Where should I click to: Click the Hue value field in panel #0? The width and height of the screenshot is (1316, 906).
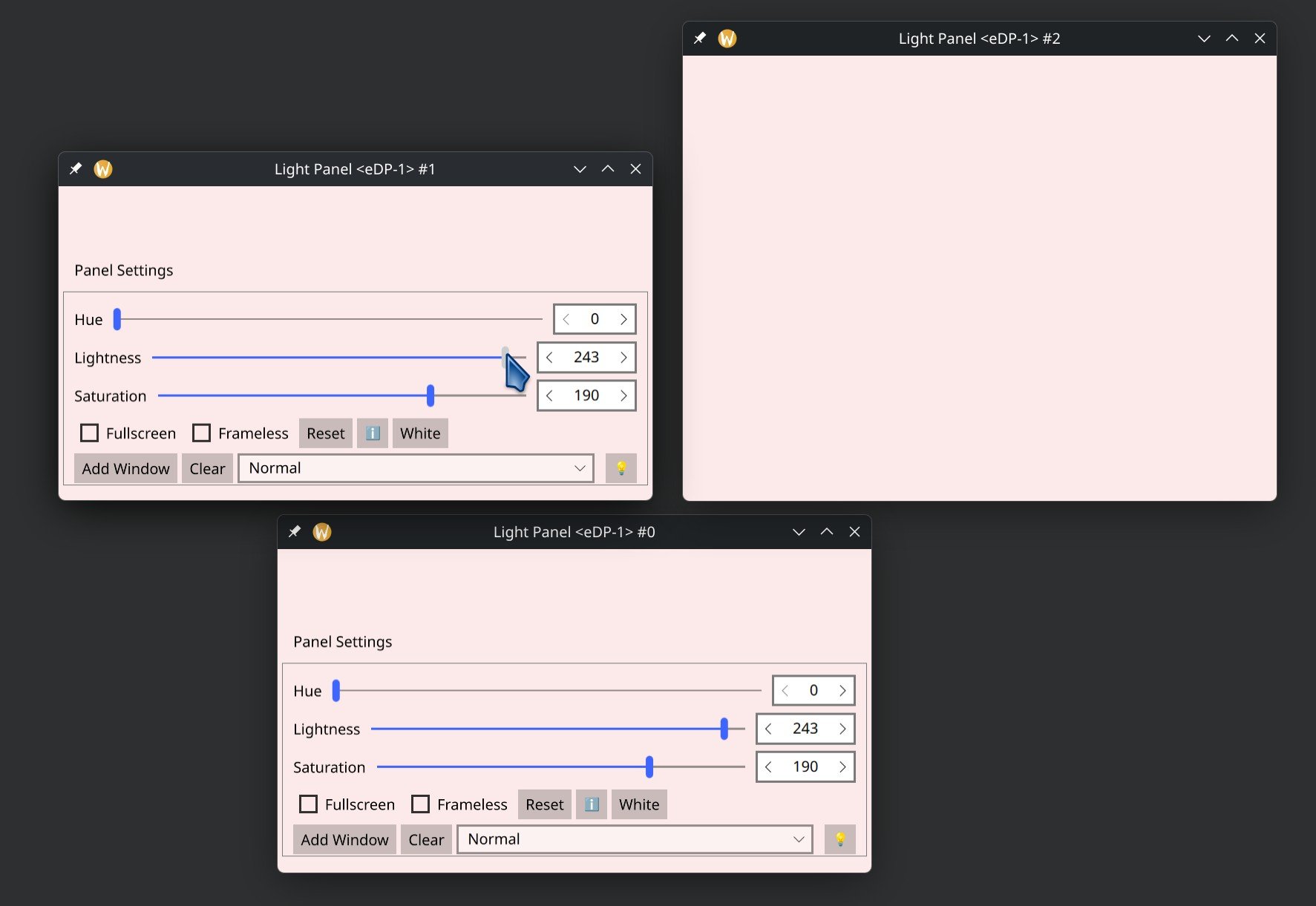[814, 690]
